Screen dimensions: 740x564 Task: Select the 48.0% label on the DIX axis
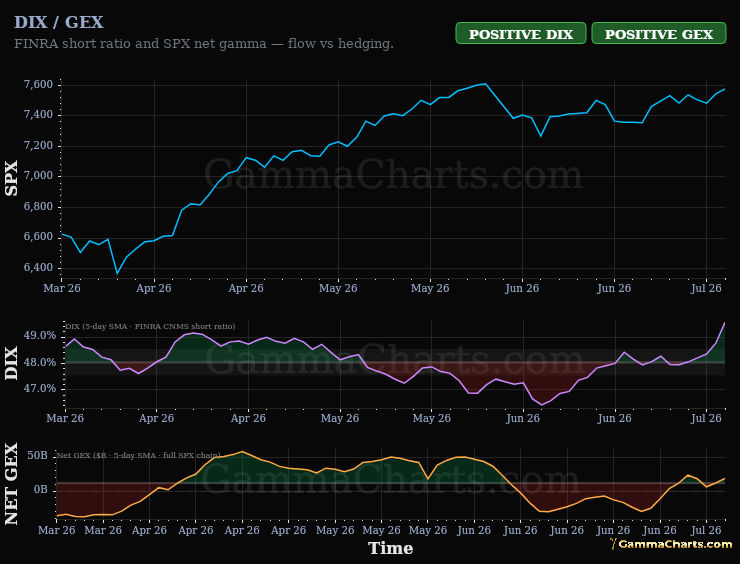[40, 362]
